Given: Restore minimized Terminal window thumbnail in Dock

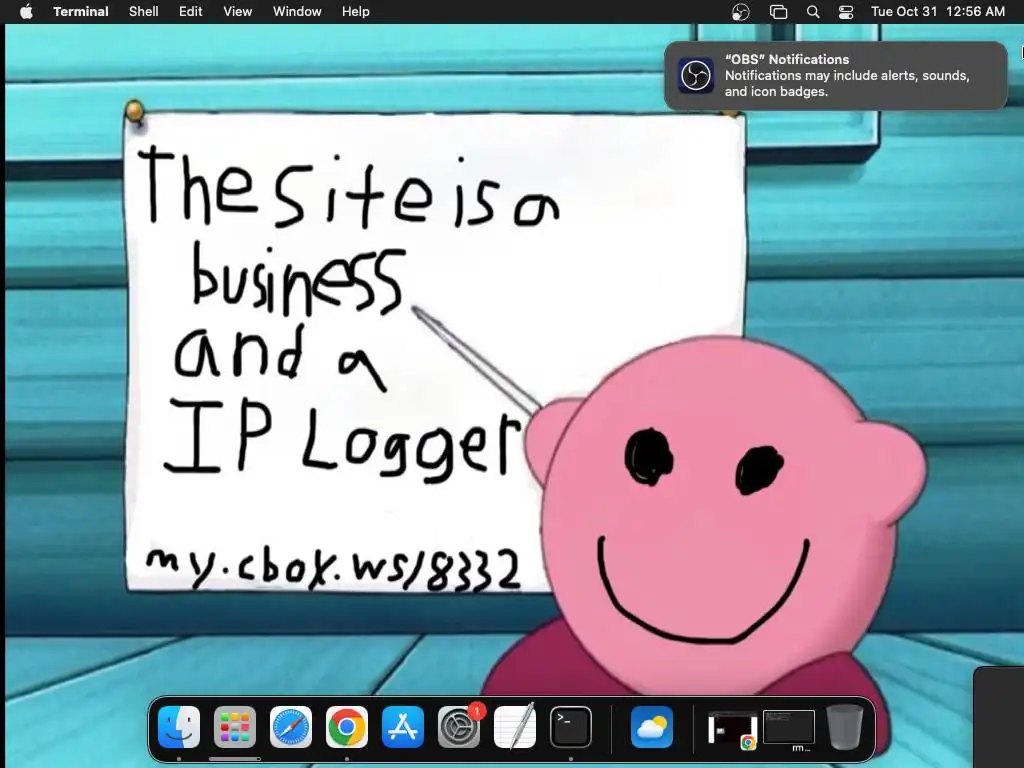Looking at the screenshot, I should [x=789, y=728].
